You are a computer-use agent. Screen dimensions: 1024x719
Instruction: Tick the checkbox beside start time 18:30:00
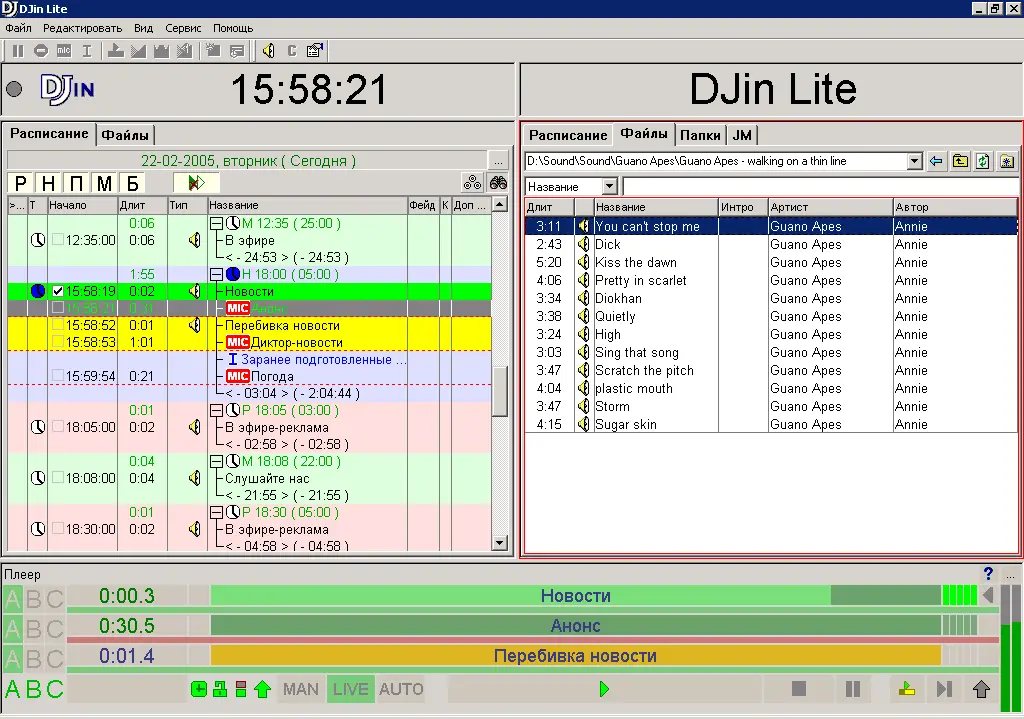(x=58, y=528)
